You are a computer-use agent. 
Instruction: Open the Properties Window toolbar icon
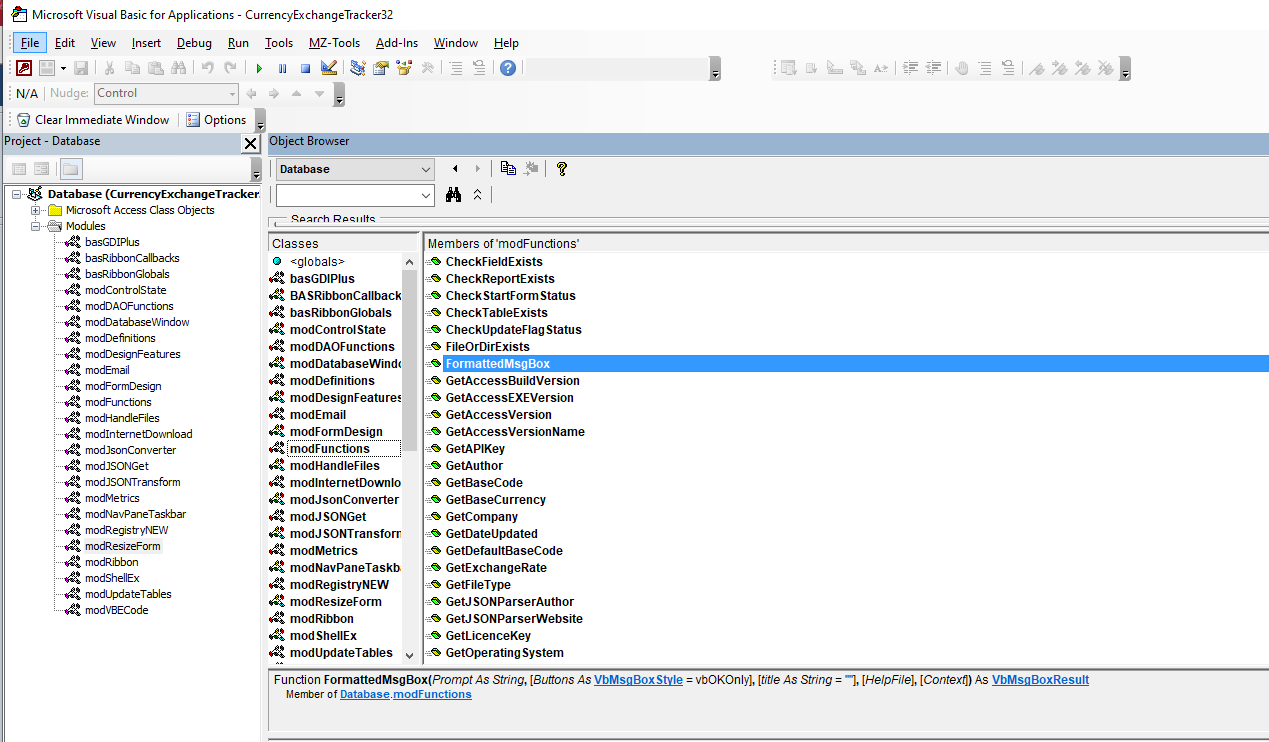381,68
